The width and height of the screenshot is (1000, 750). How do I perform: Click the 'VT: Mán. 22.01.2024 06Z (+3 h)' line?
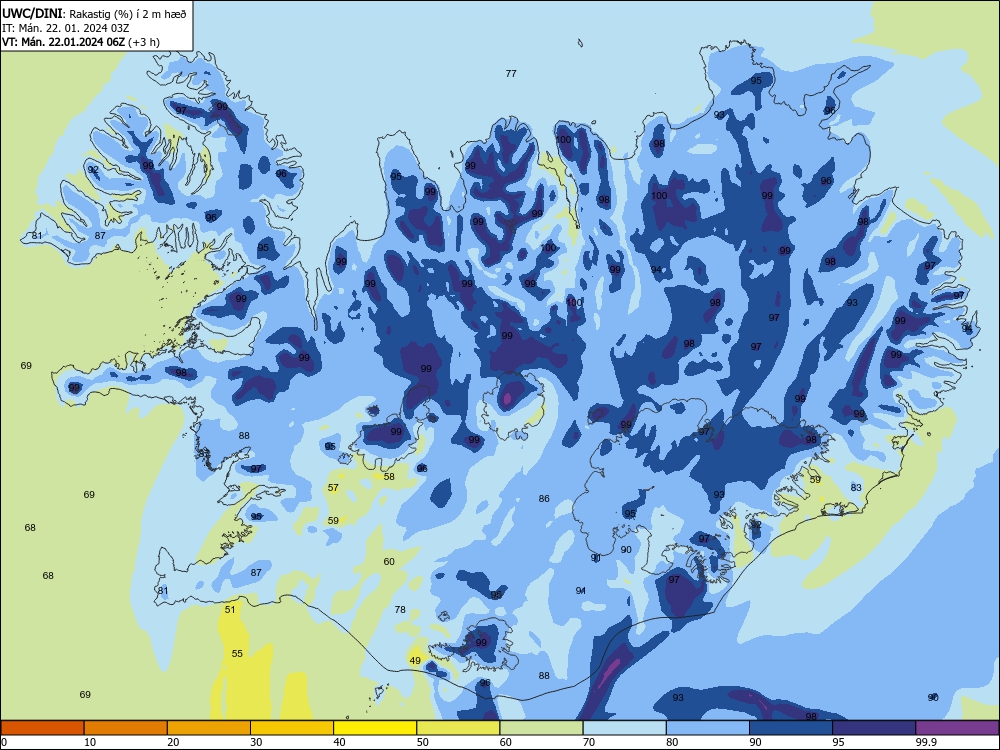point(81,42)
